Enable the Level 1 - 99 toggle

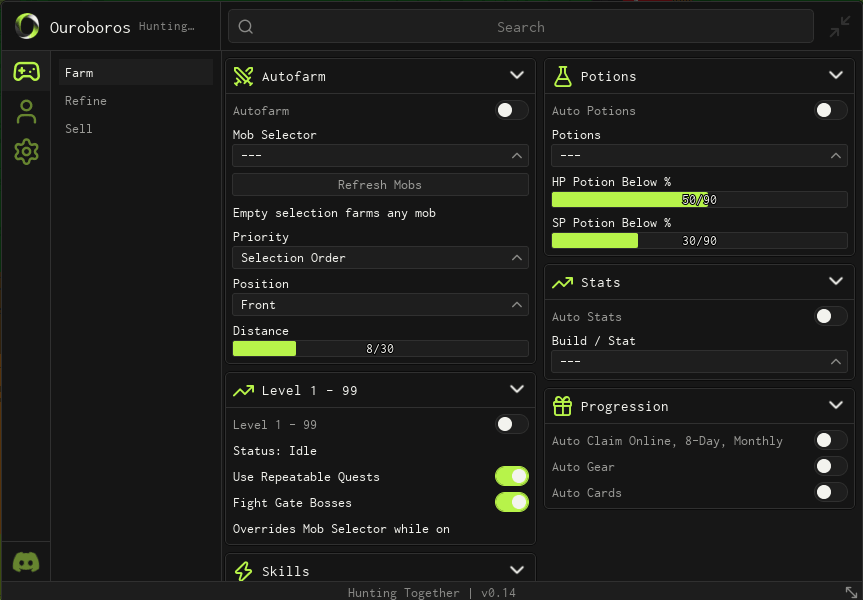pos(512,424)
